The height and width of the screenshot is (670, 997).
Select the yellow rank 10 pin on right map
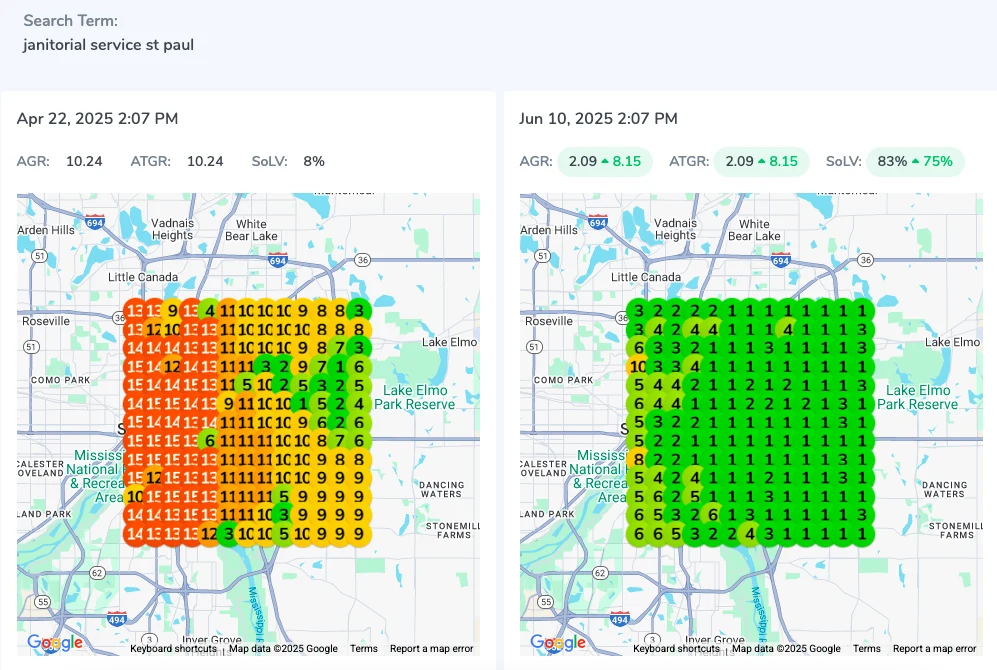(638, 367)
